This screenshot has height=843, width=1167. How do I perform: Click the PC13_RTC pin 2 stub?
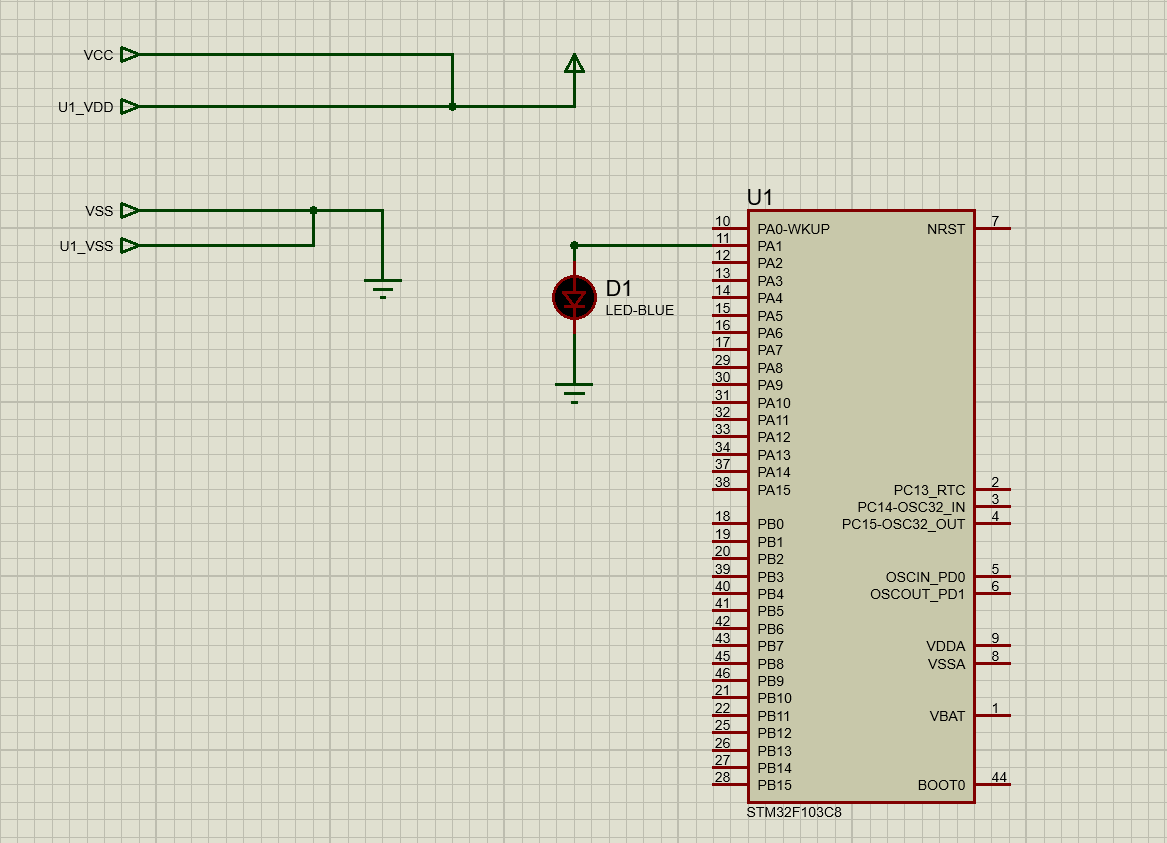click(x=993, y=490)
